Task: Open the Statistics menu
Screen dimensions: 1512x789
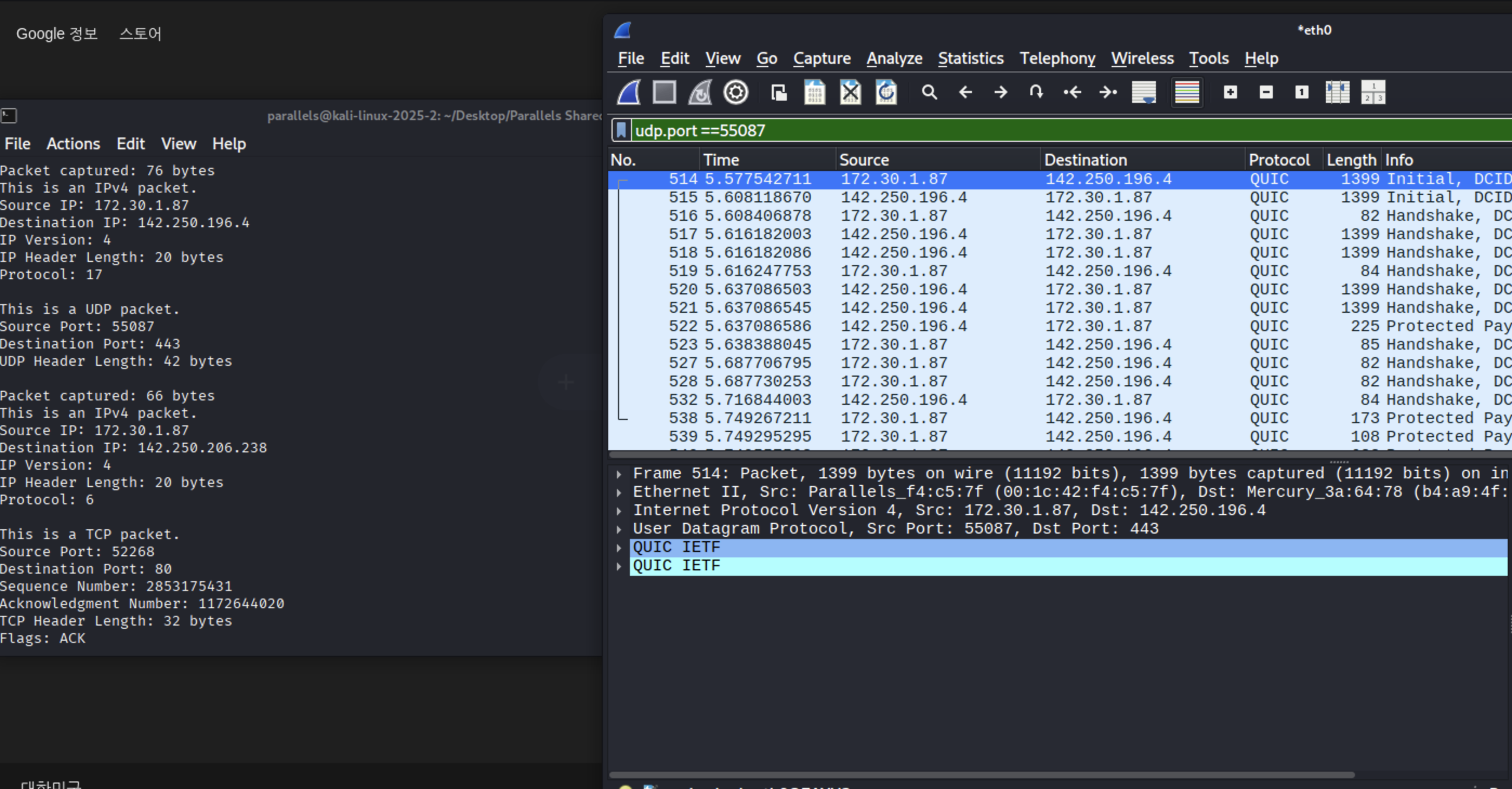Action: (970, 58)
